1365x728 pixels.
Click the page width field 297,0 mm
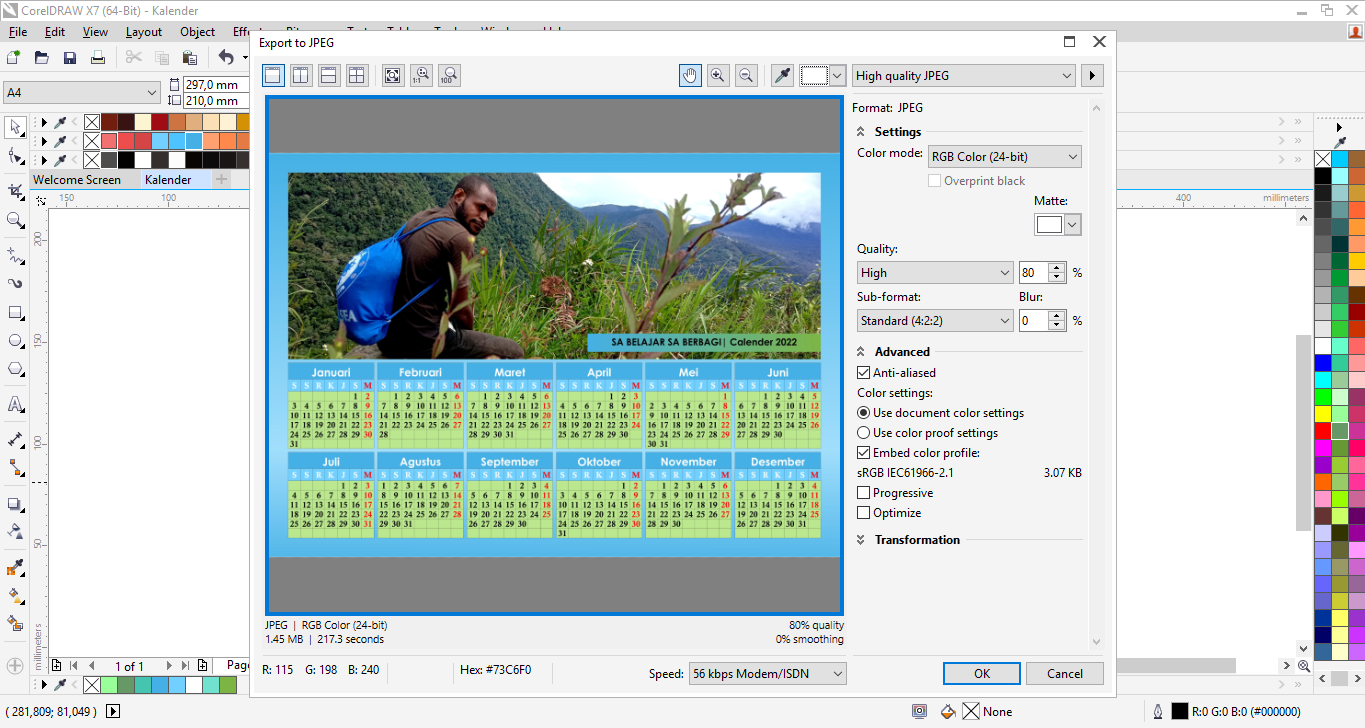(216, 84)
